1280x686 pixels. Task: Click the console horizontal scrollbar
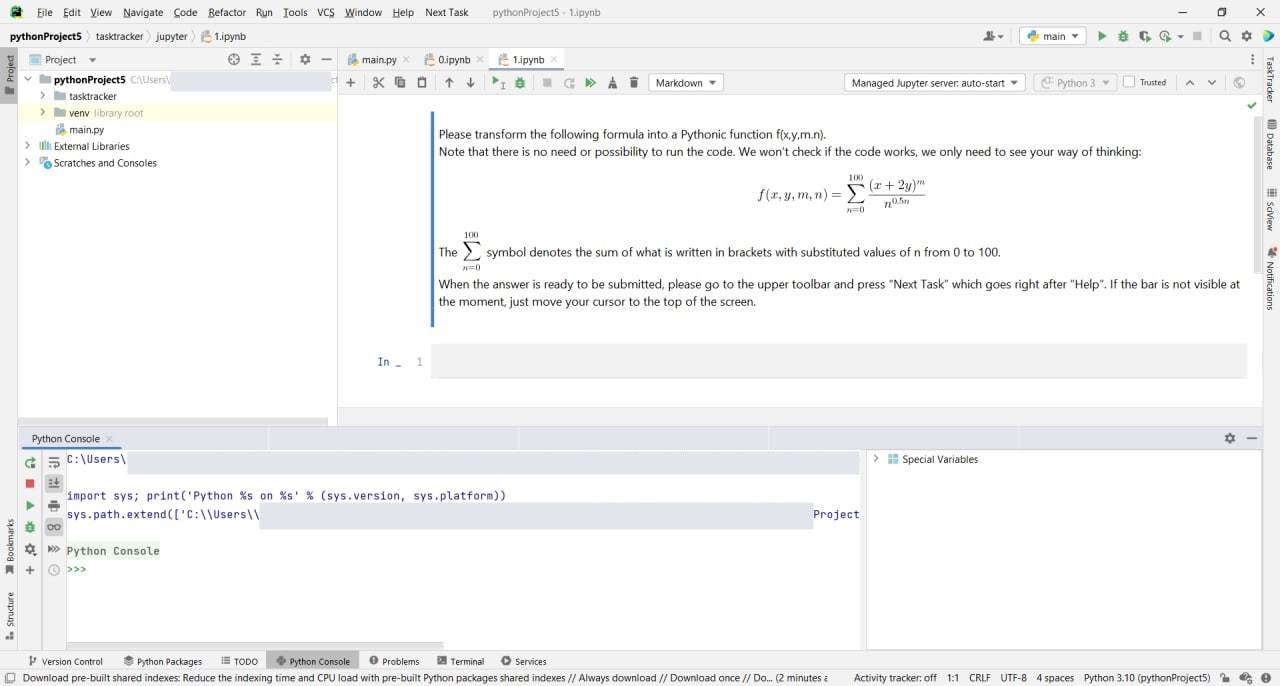click(x=255, y=645)
